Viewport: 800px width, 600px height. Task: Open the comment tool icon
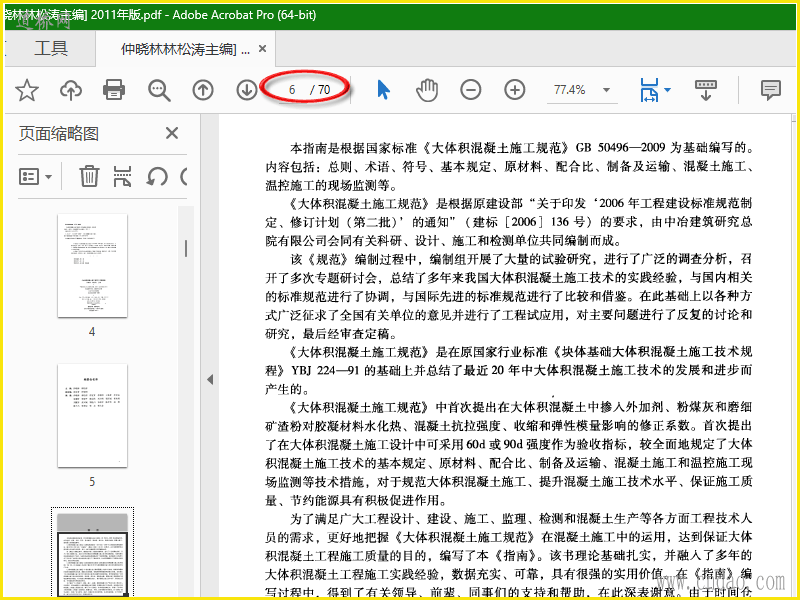[x=770, y=90]
